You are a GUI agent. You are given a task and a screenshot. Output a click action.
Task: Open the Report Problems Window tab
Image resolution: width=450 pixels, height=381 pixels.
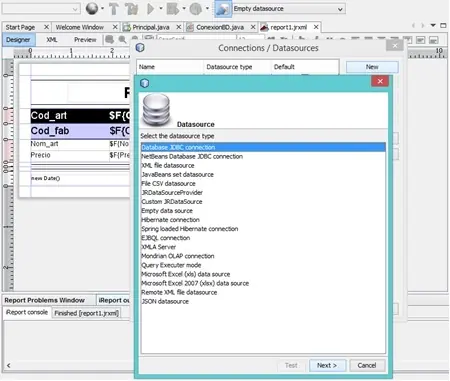(44, 300)
